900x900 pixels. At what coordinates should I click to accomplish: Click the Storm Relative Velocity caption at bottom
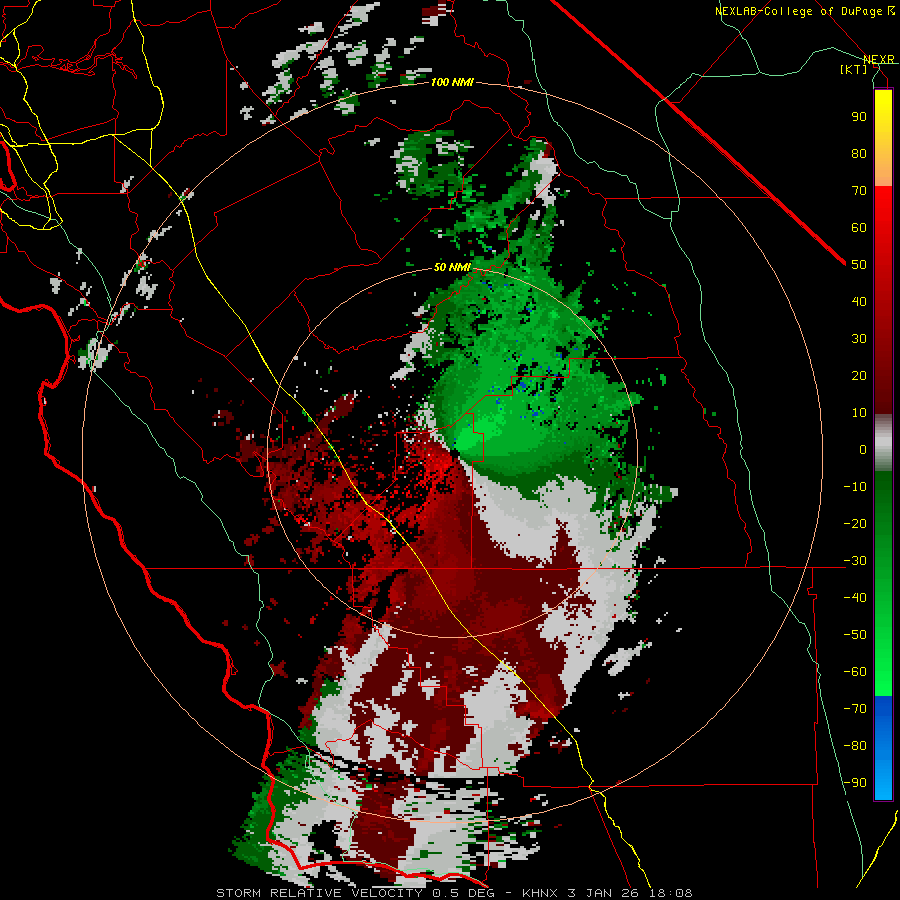(454, 893)
